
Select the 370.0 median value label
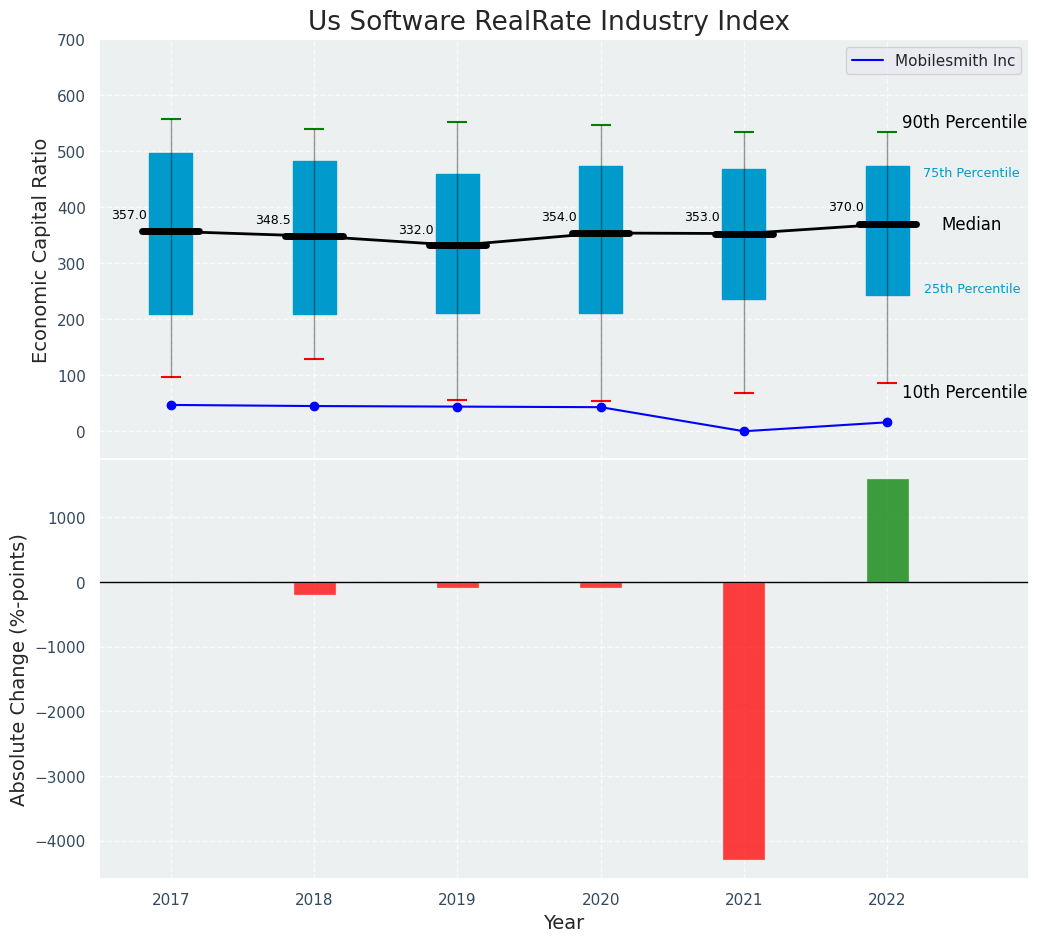click(845, 207)
